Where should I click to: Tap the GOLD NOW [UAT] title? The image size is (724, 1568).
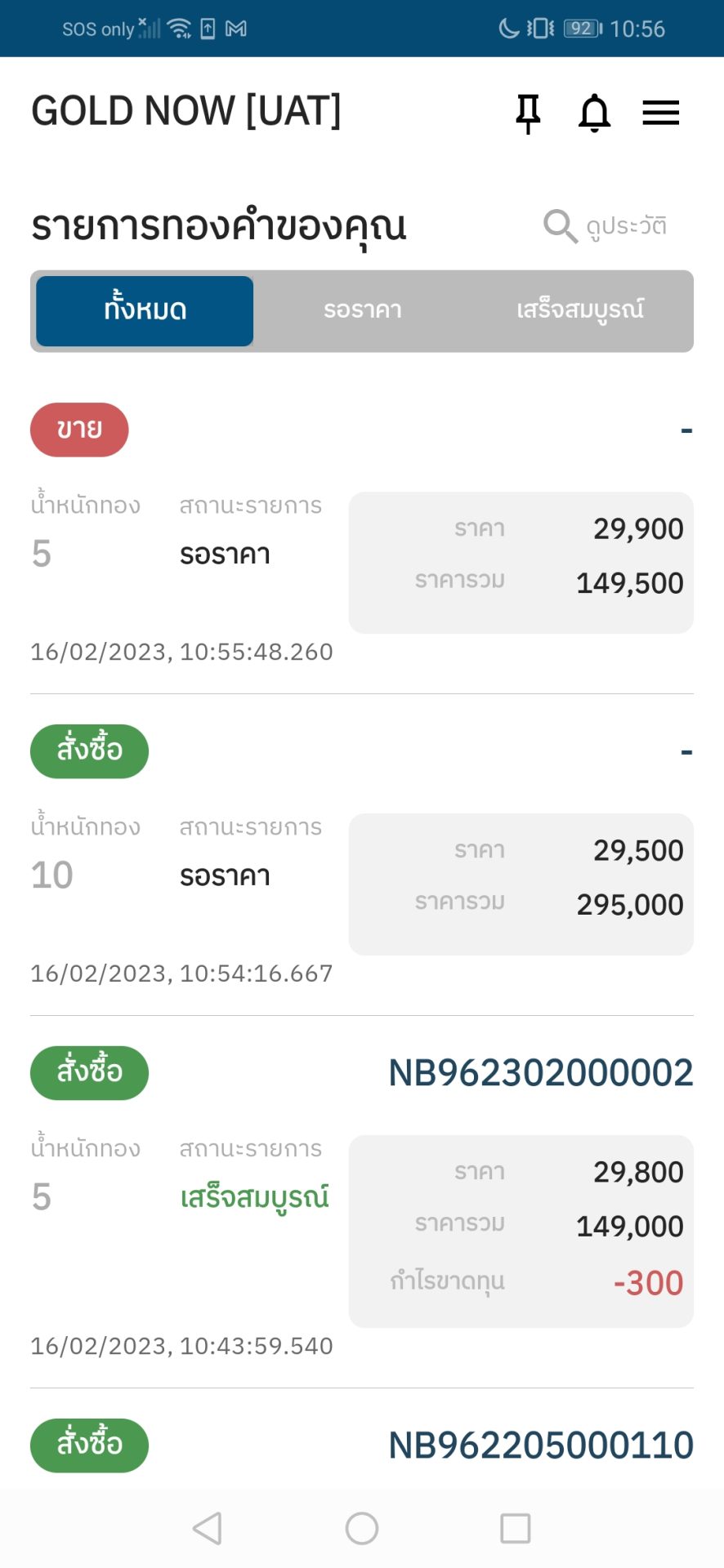[x=186, y=111]
